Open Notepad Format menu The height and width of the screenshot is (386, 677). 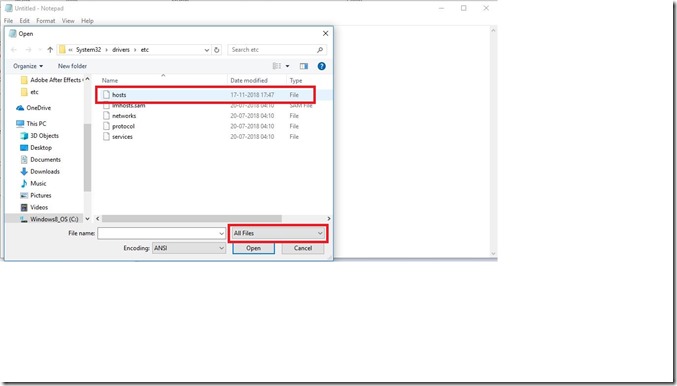point(46,21)
